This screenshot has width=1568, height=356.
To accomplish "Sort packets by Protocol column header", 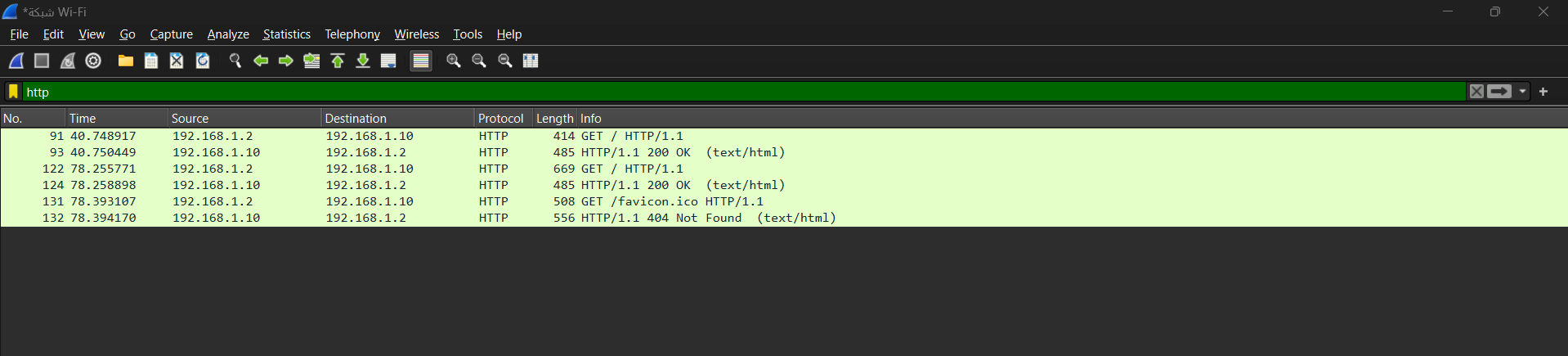I will click(x=500, y=119).
